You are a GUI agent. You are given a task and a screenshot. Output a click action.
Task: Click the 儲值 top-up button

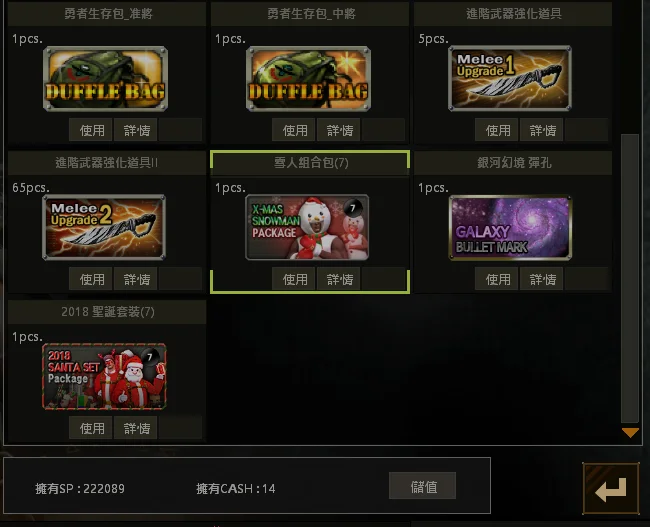[422, 486]
